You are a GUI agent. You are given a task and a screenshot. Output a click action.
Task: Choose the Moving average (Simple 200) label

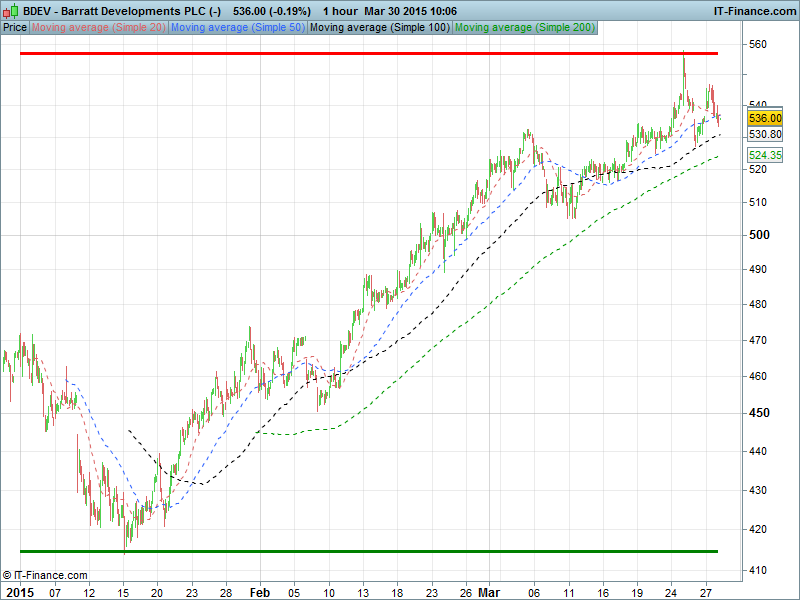(524, 27)
